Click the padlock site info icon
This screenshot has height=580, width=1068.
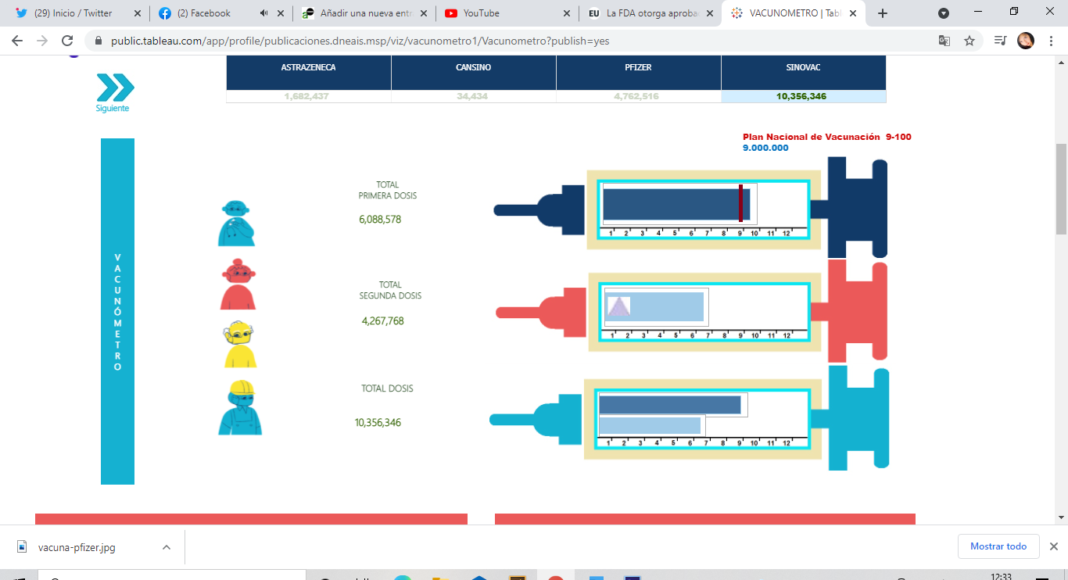tap(98, 41)
